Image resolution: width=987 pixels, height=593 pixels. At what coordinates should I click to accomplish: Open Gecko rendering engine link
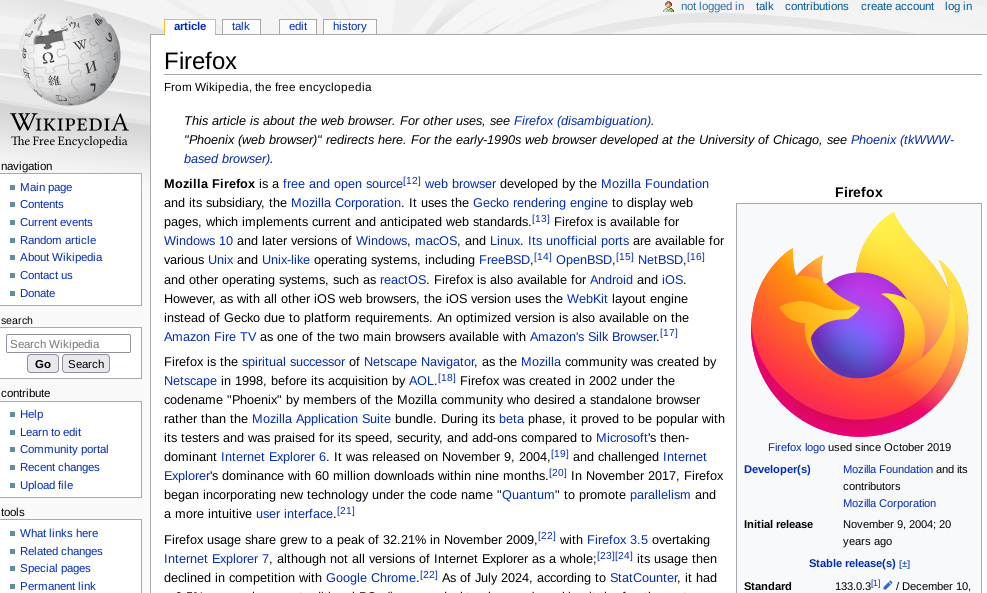point(540,203)
